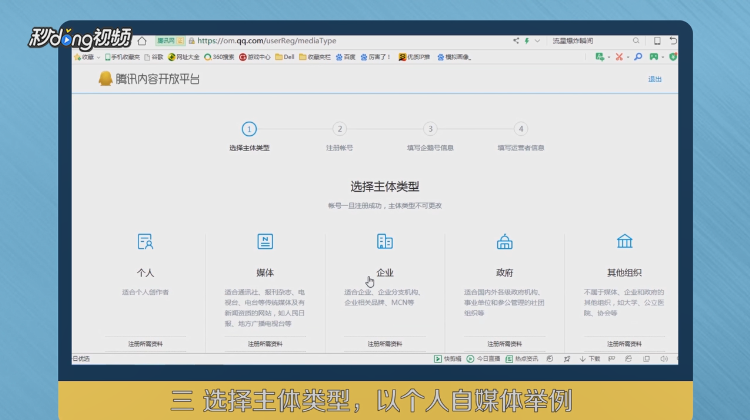The image size is (750, 420).
Task: Expand the address bar dropdown chevron
Action: 538,41
